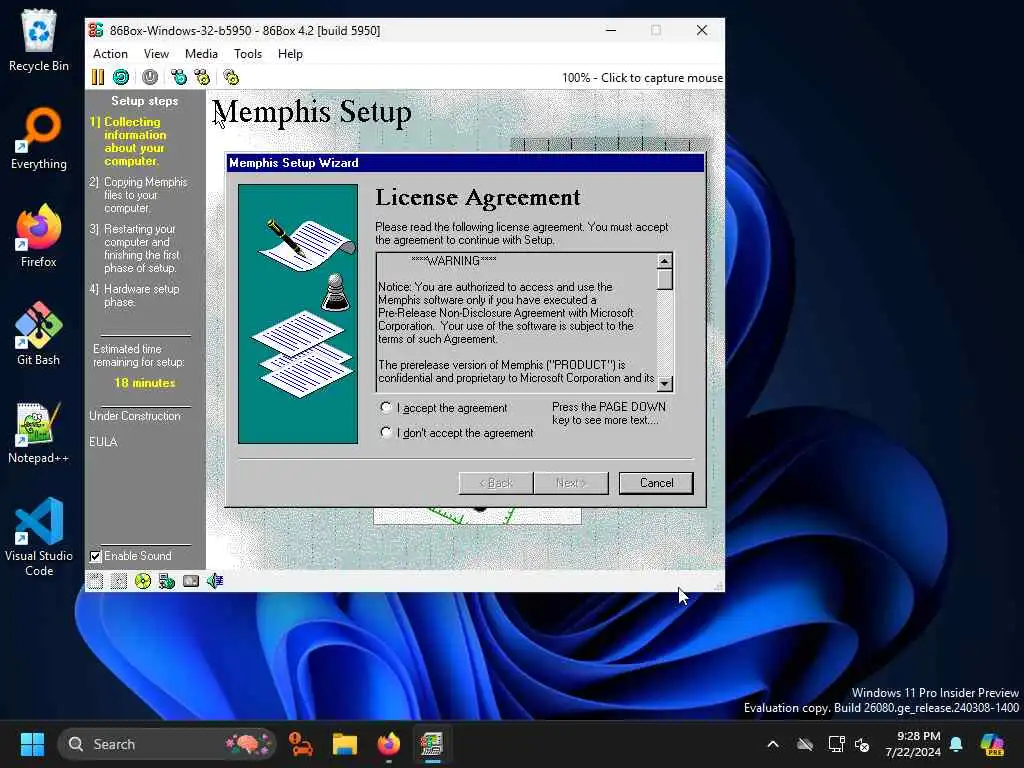Select Notepad++ desktop shortcut
The image size is (1024, 768).
(x=39, y=432)
